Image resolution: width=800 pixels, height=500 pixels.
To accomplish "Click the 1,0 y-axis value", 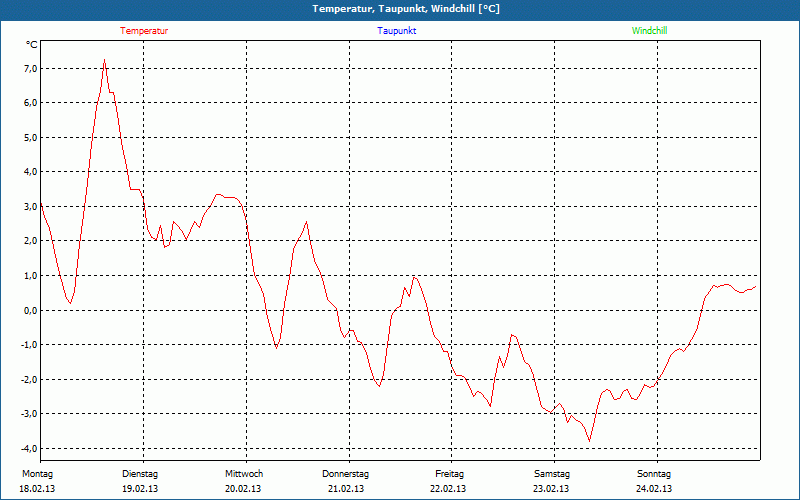I will click(30, 276).
